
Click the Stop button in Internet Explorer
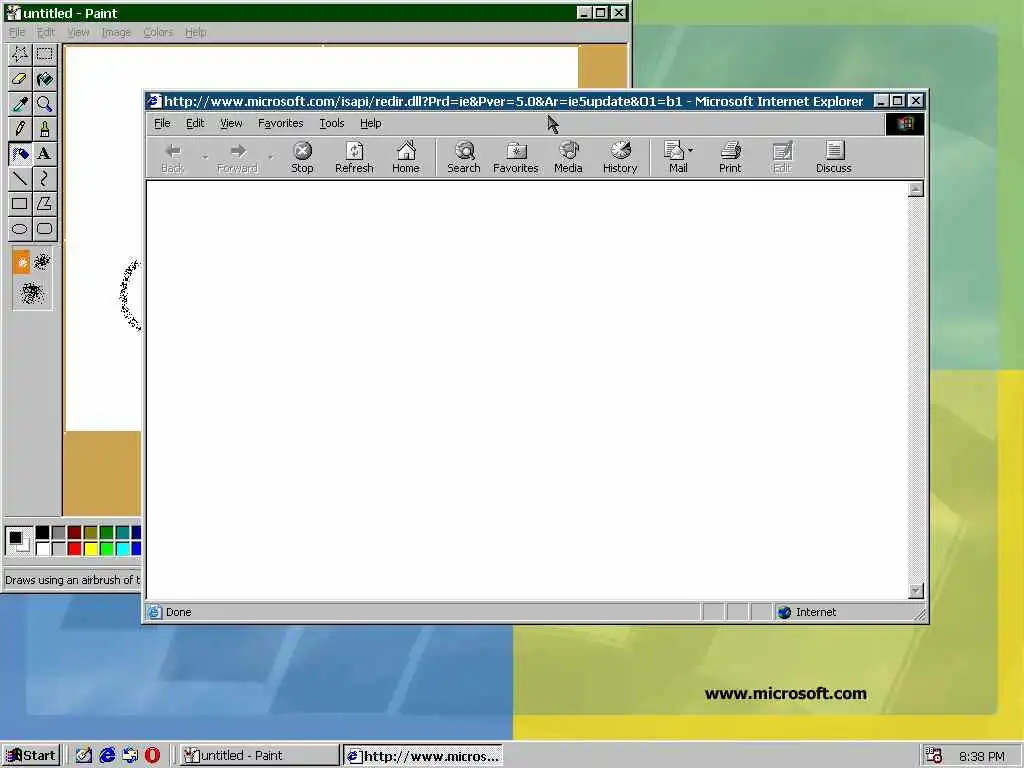coord(302,157)
